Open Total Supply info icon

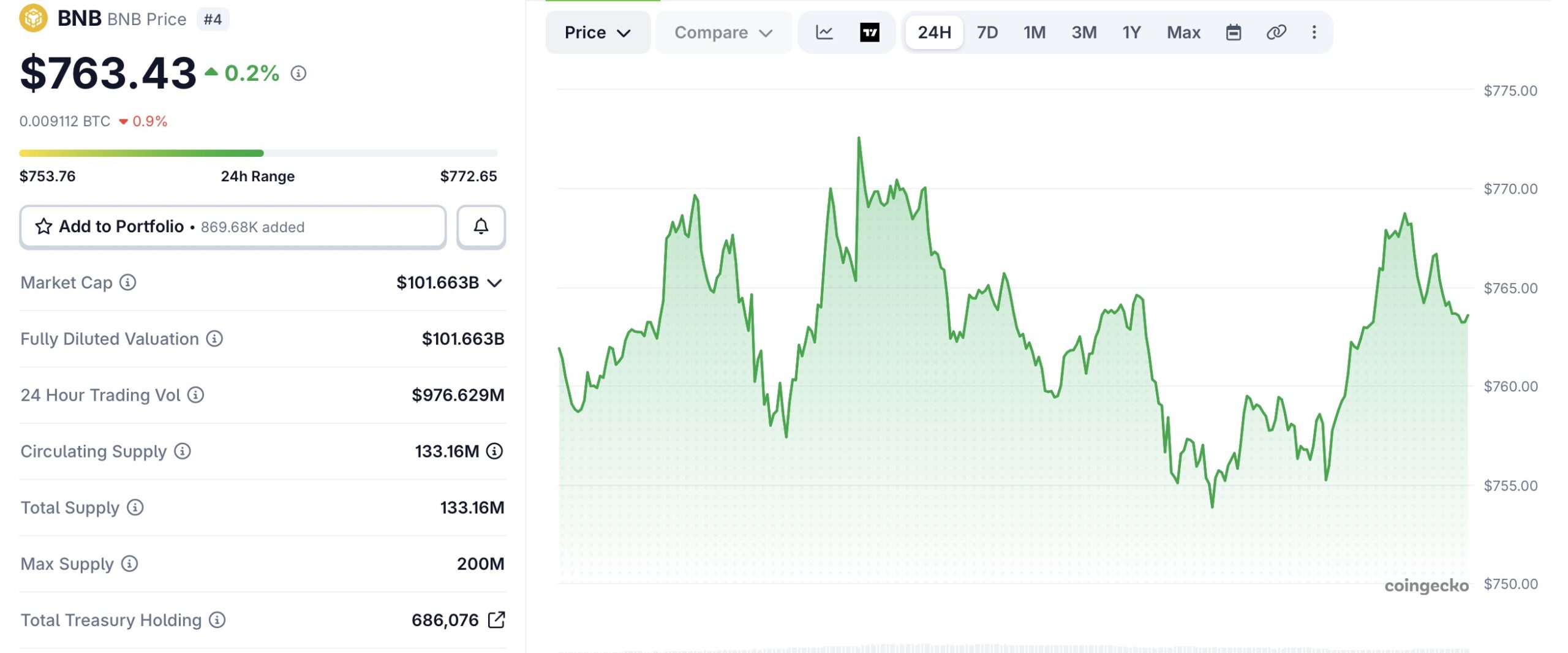coord(135,508)
